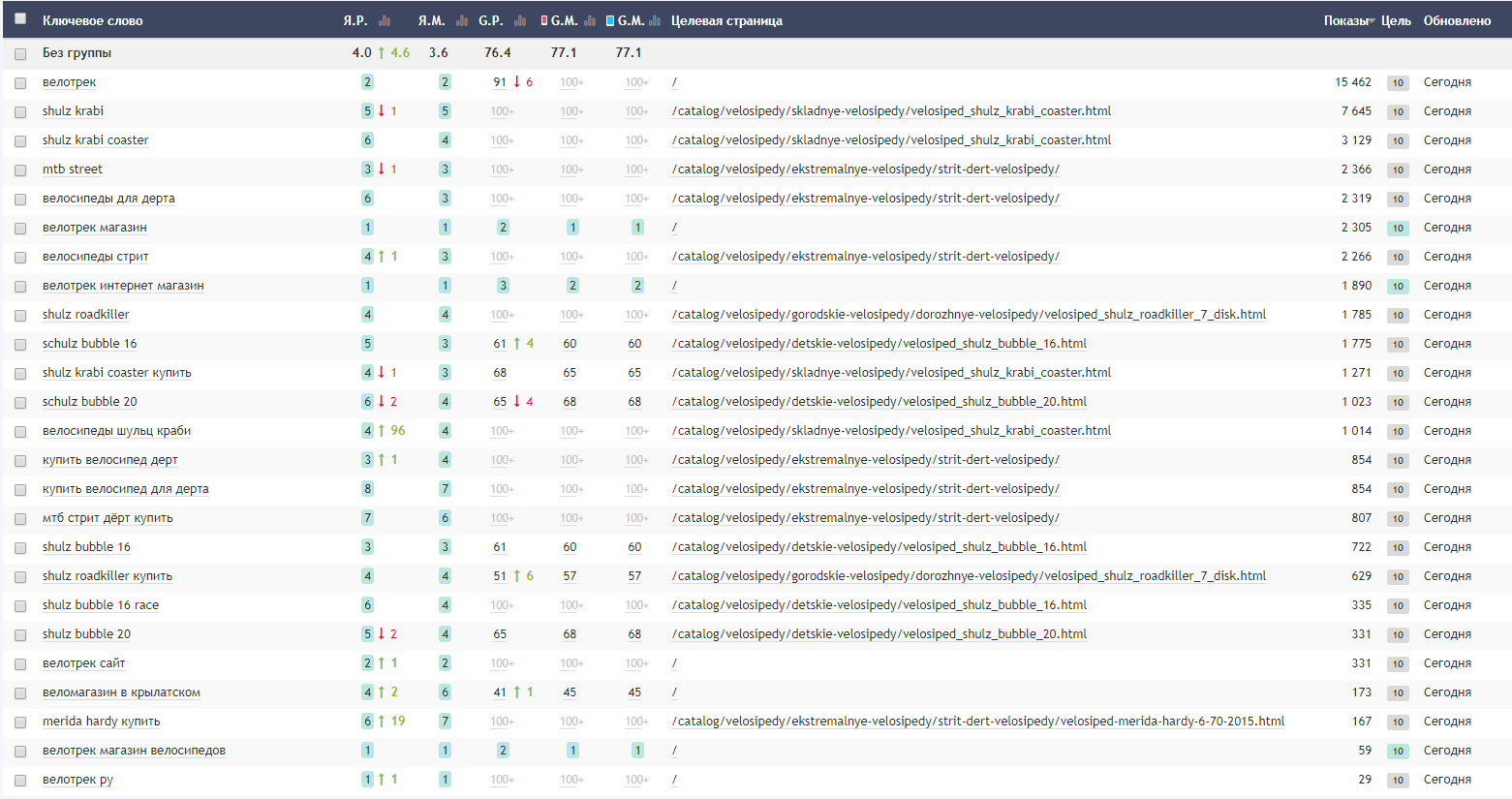
Task: Click 'Сегодня' in the 'merida hardy купить' row
Action: [x=1447, y=722]
